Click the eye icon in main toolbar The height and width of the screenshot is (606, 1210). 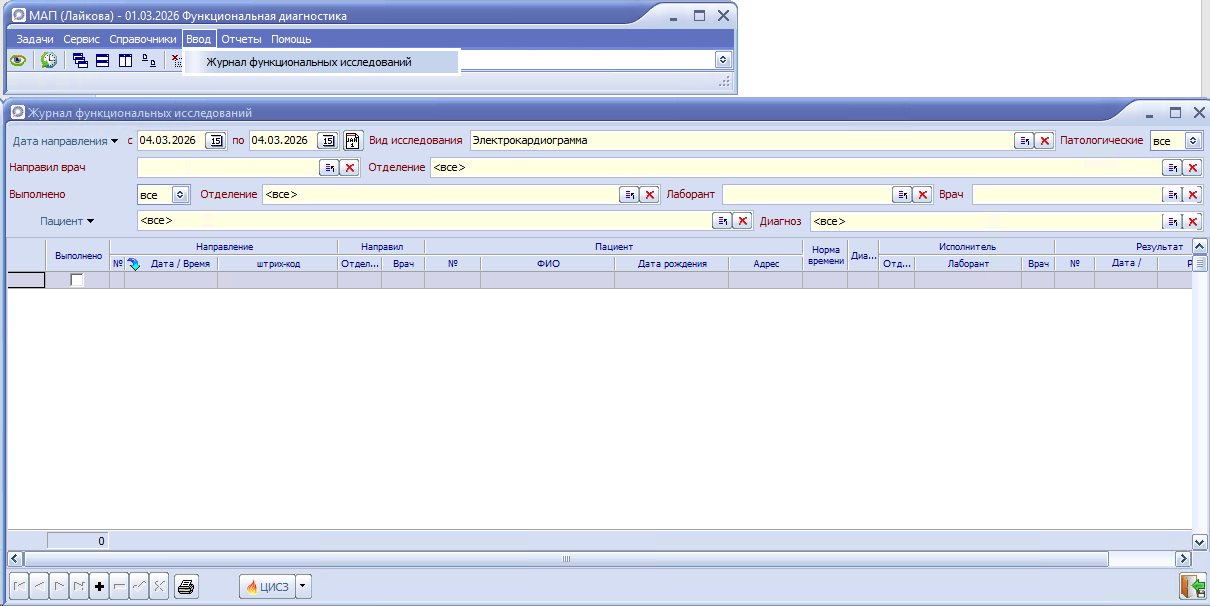point(18,60)
